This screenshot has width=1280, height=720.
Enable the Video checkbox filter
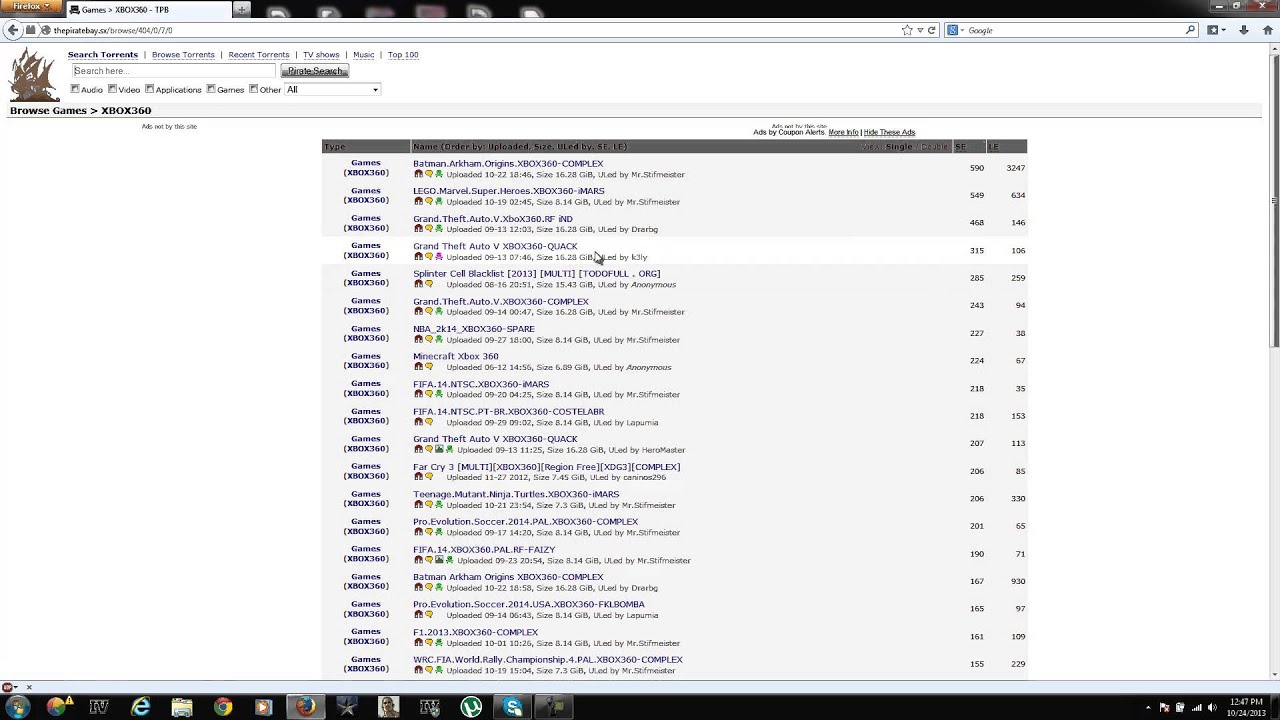point(112,89)
